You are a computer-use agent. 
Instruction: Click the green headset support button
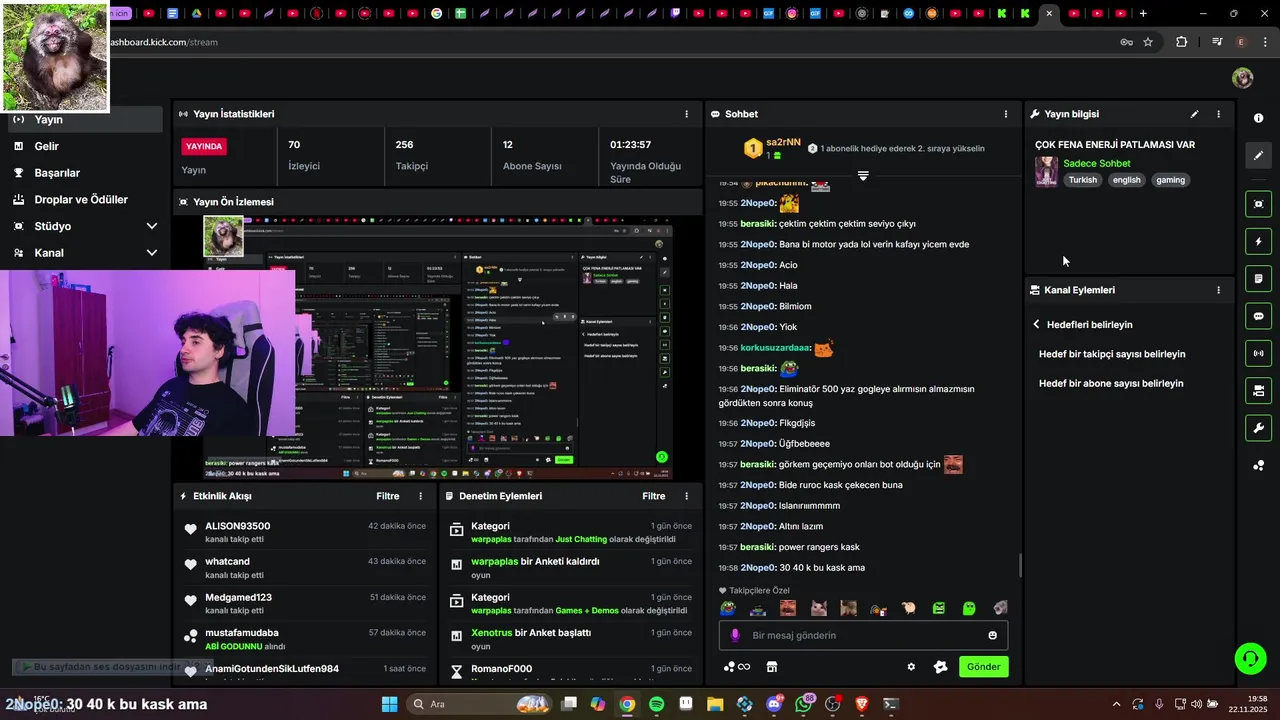point(1250,658)
